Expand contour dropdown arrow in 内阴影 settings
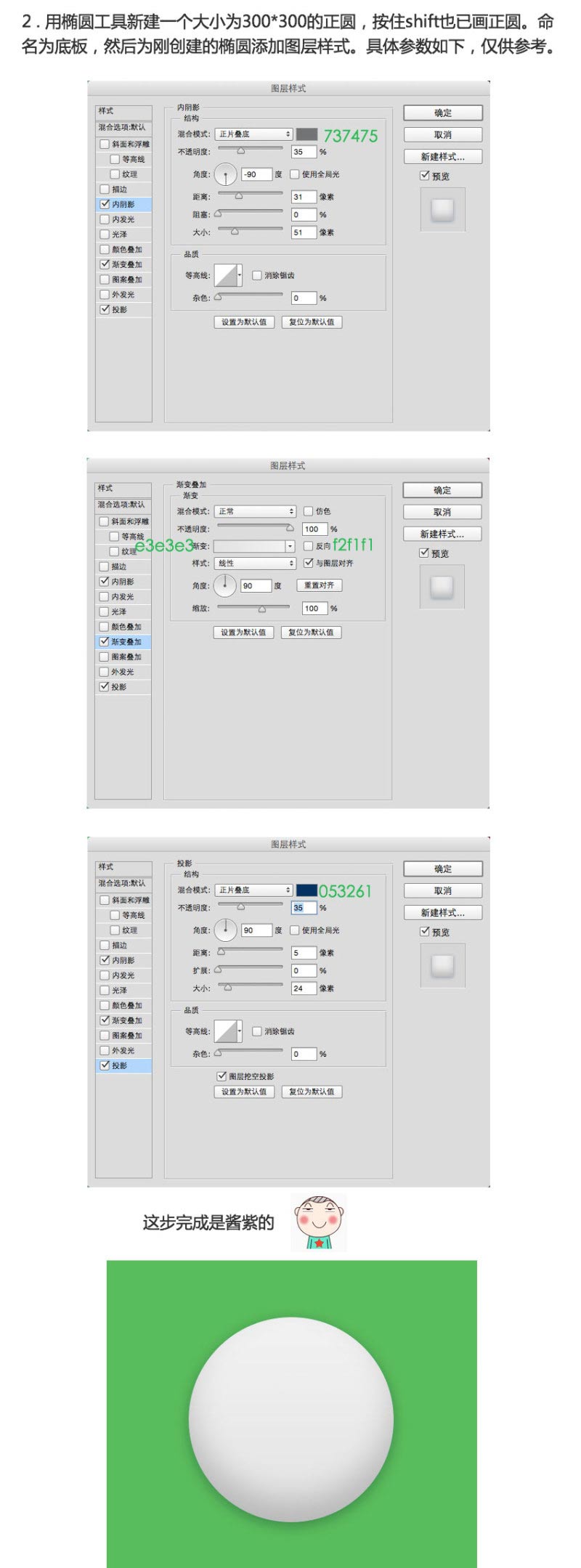Image resolution: width=581 pixels, height=1568 pixels. tap(240, 275)
